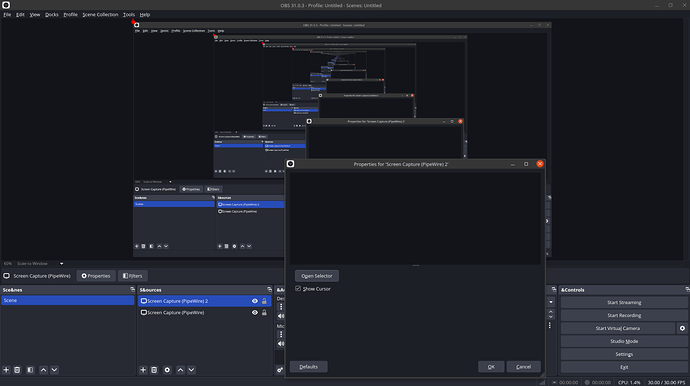Add a new source with plus icon
This screenshot has width=690, height=386.
tap(143, 370)
